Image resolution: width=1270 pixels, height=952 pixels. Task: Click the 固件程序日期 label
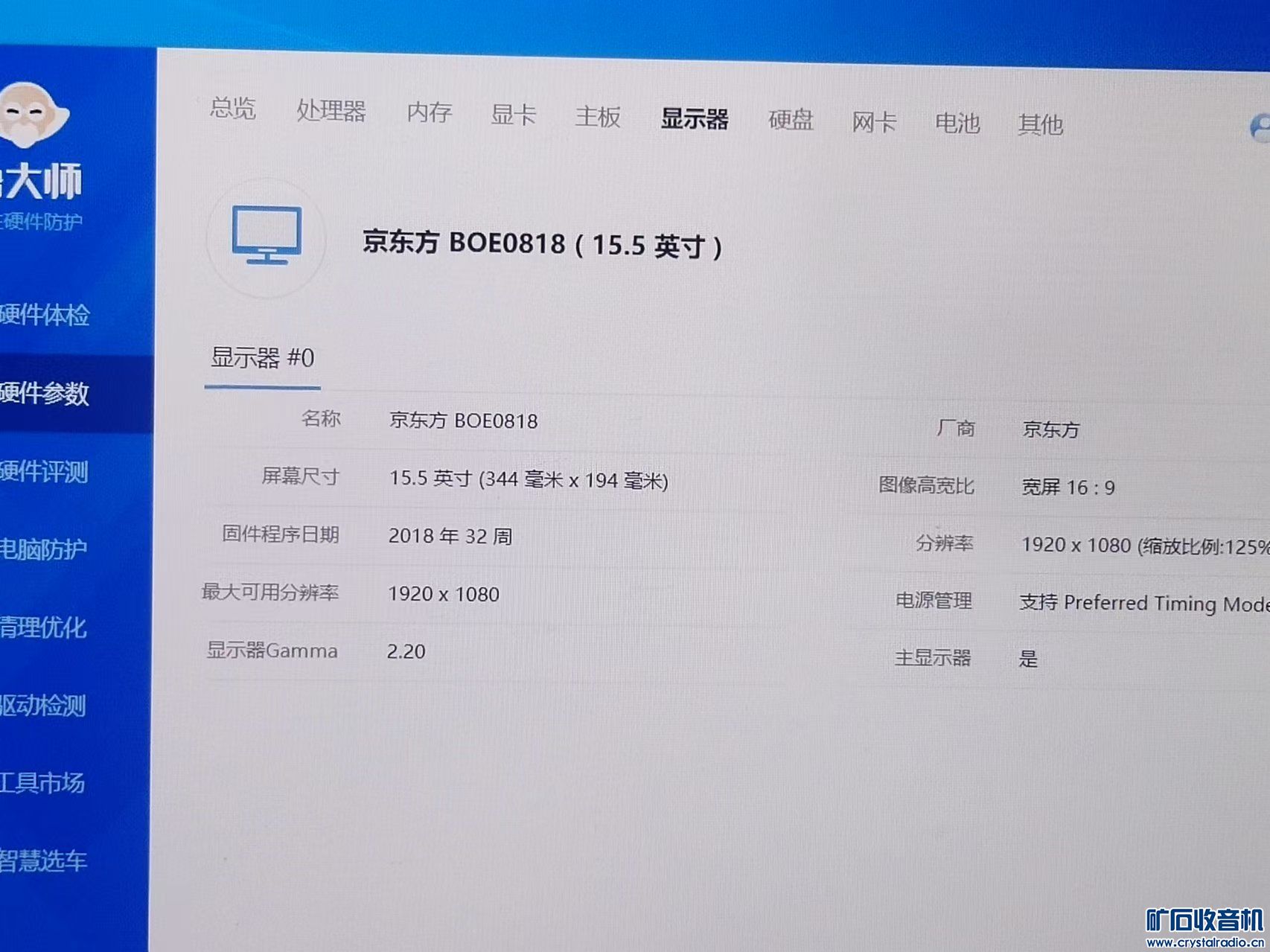pyautogui.click(x=280, y=534)
